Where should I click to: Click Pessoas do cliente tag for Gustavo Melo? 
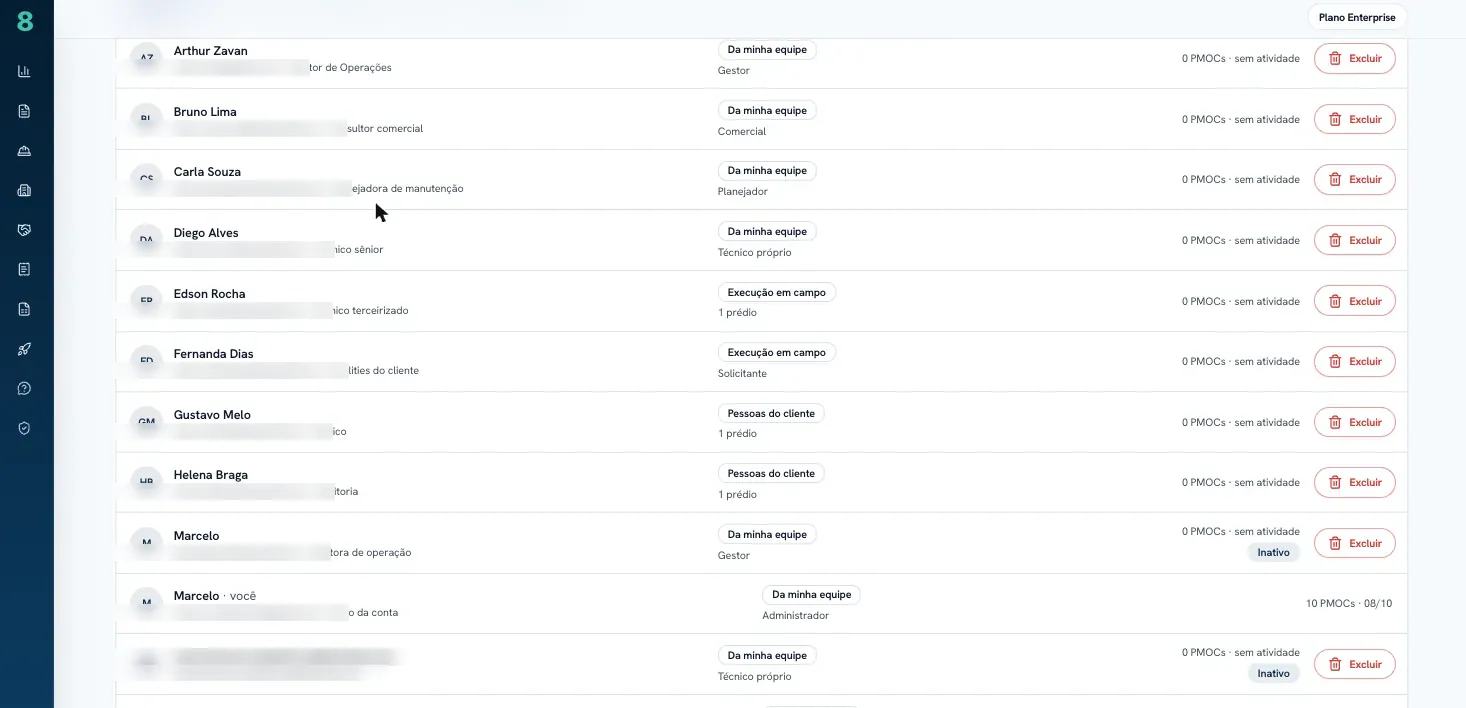[x=771, y=413]
